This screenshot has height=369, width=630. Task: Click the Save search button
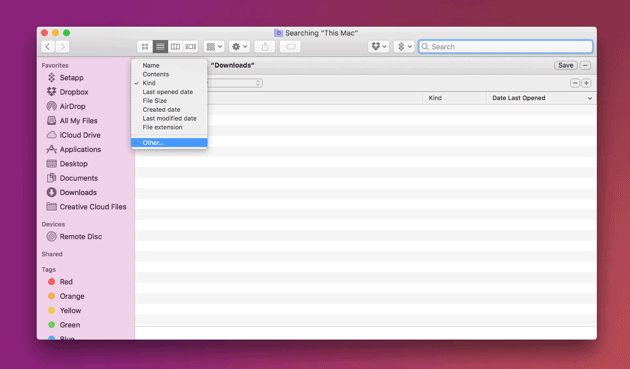pyautogui.click(x=566, y=65)
